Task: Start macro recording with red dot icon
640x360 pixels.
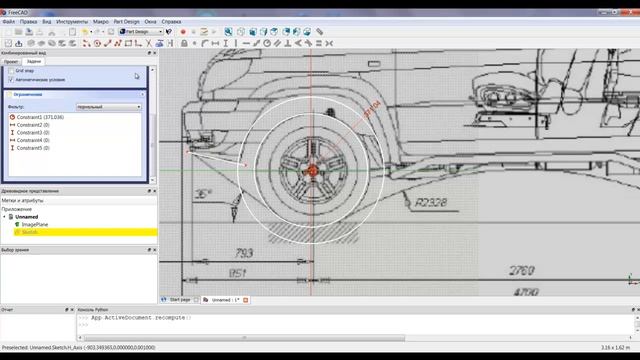Action: tap(183, 32)
